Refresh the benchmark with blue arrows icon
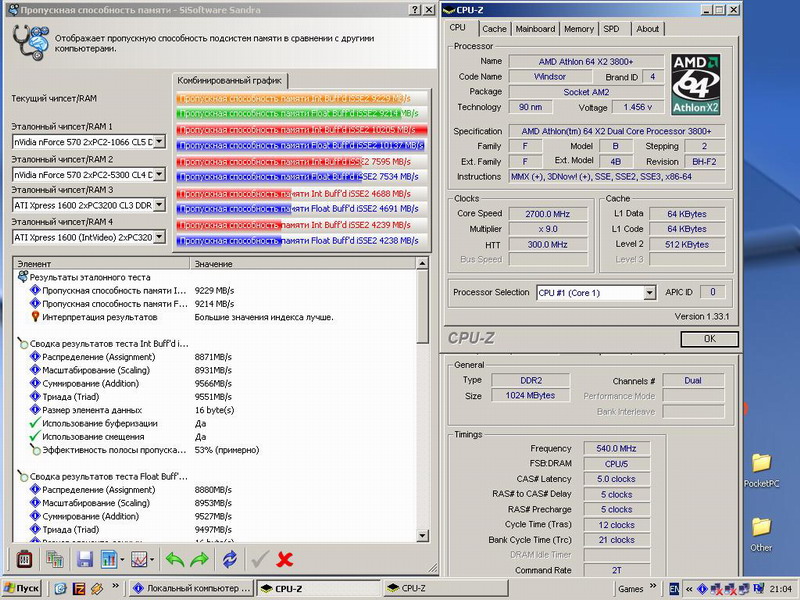This screenshot has height=600, width=800. pyautogui.click(x=230, y=560)
